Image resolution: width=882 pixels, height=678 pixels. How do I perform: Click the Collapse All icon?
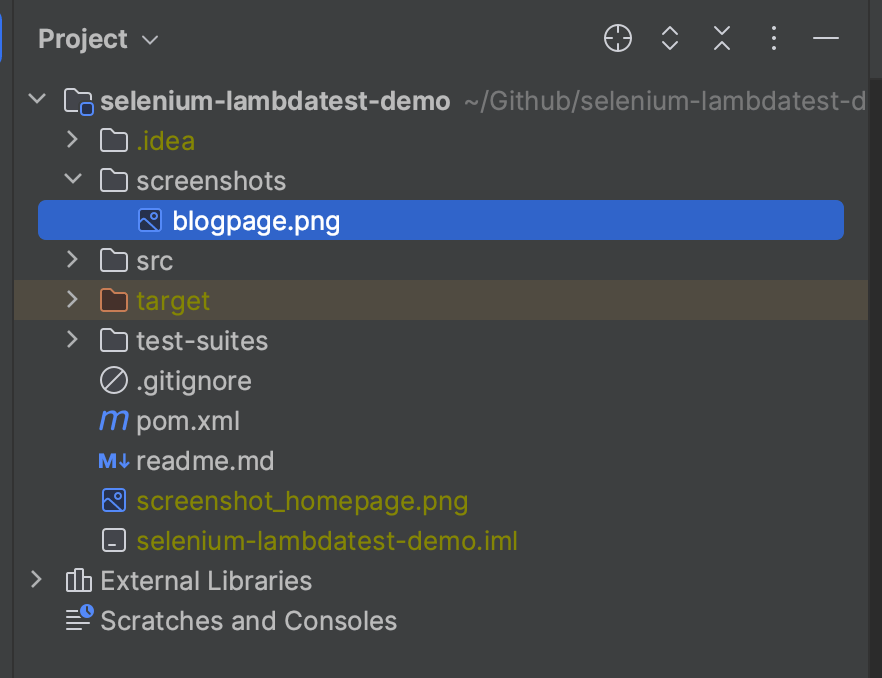pyautogui.click(x=721, y=38)
